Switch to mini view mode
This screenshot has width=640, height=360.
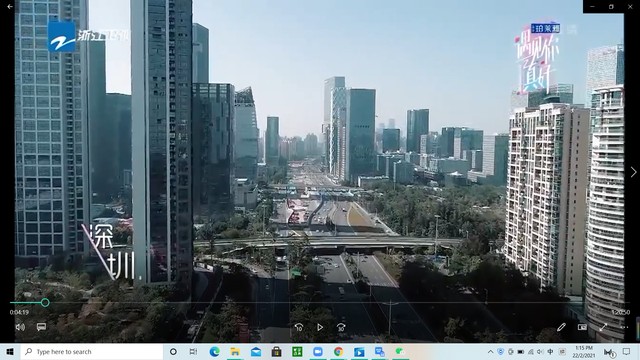coord(582,327)
